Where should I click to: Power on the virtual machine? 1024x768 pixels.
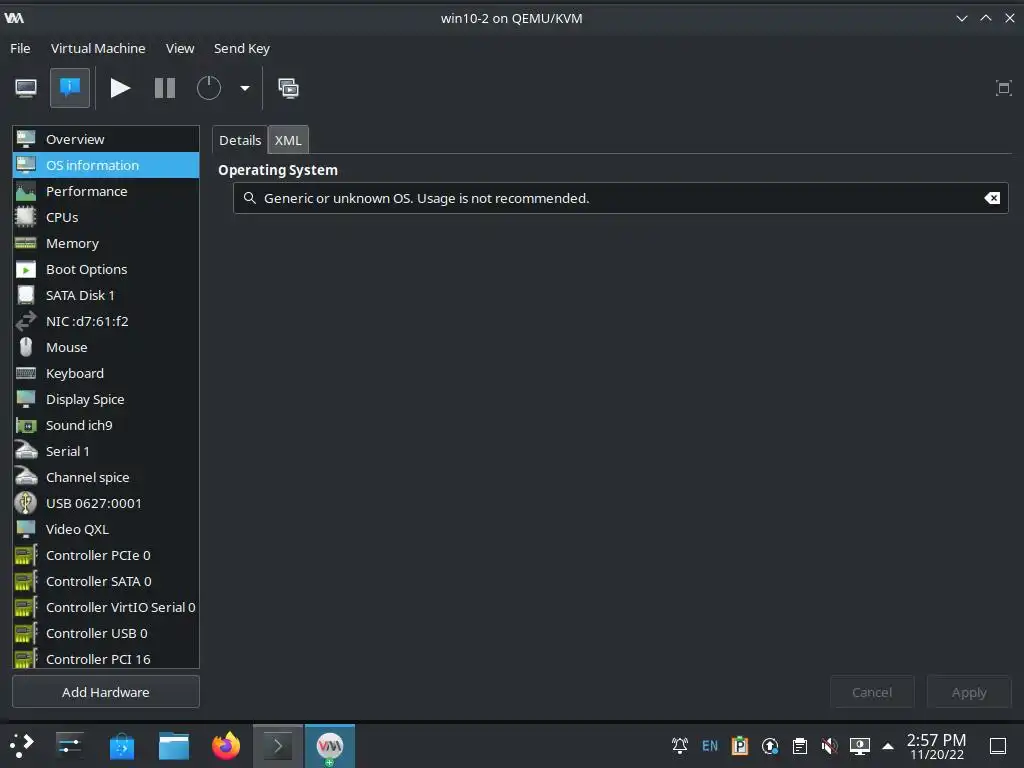pyautogui.click(x=120, y=88)
